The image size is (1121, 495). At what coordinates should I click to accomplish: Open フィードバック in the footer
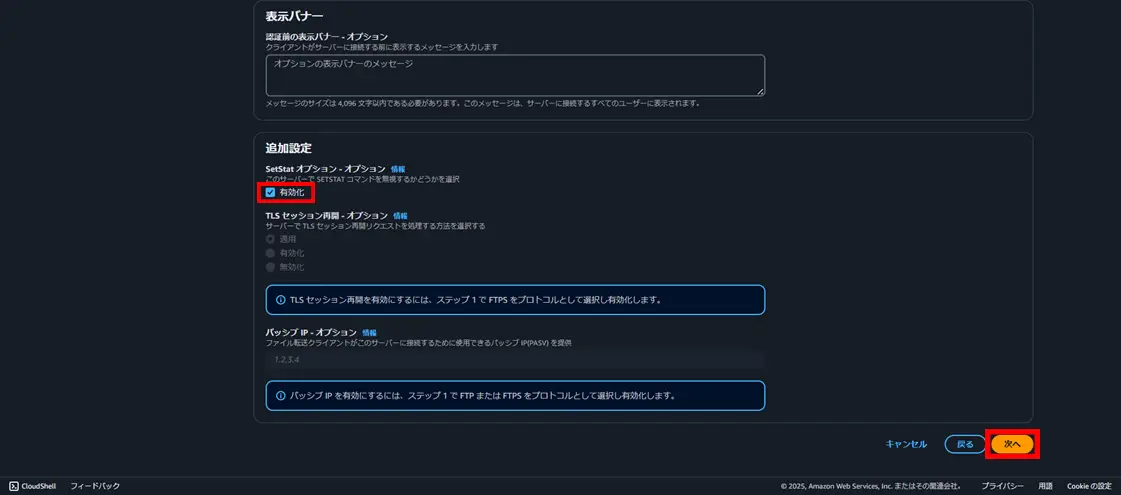pos(95,486)
